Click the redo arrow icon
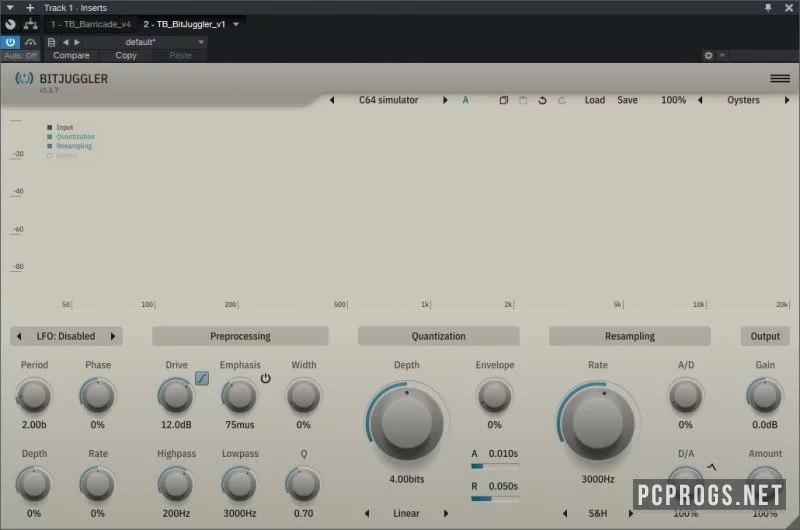Image resolution: width=800 pixels, height=530 pixels. tap(562, 100)
